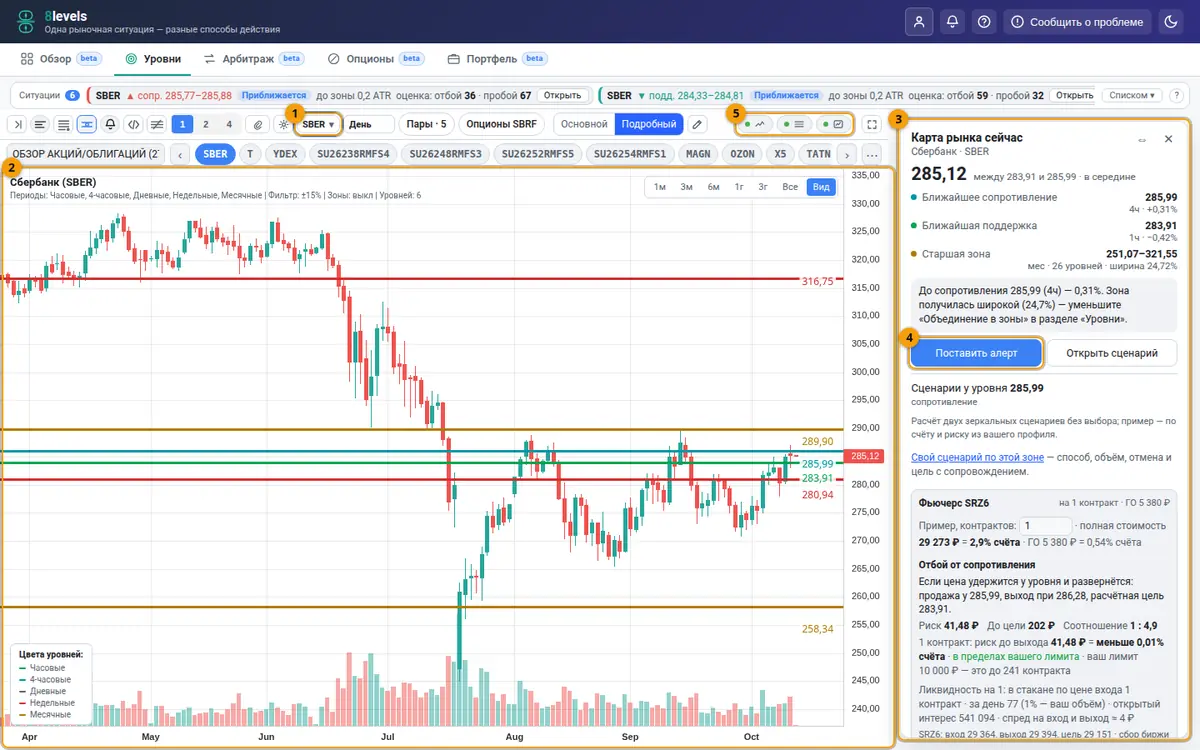Toggle the line chart indicator pill
The width and height of the screenshot is (1200, 750).
coord(756,124)
